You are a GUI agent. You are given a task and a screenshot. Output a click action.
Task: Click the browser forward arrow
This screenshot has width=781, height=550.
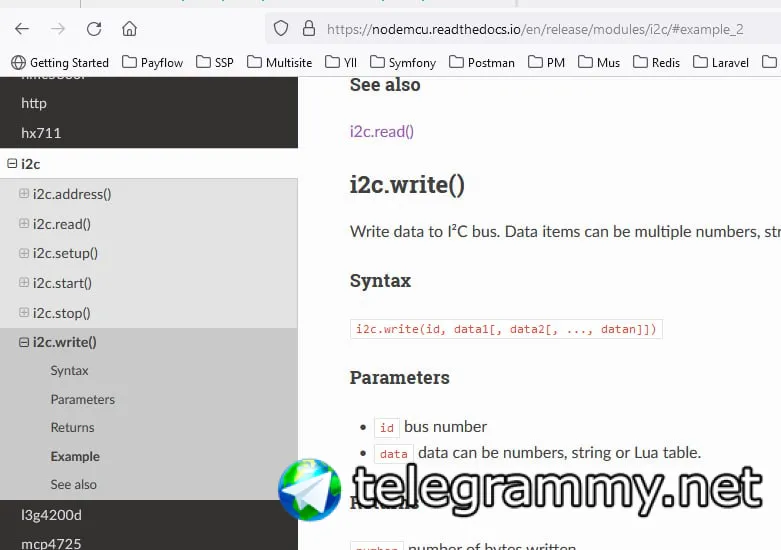tap(58, 29)
